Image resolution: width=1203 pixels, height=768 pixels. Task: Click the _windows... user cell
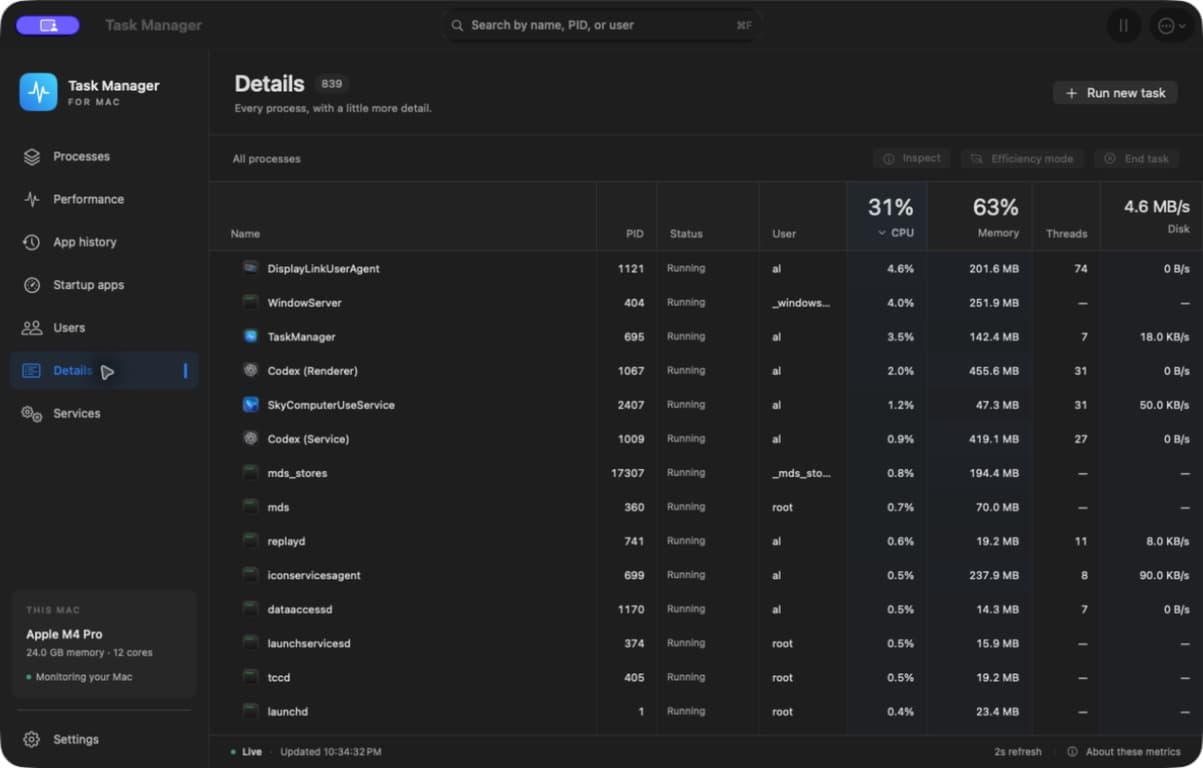pos(801,303)
